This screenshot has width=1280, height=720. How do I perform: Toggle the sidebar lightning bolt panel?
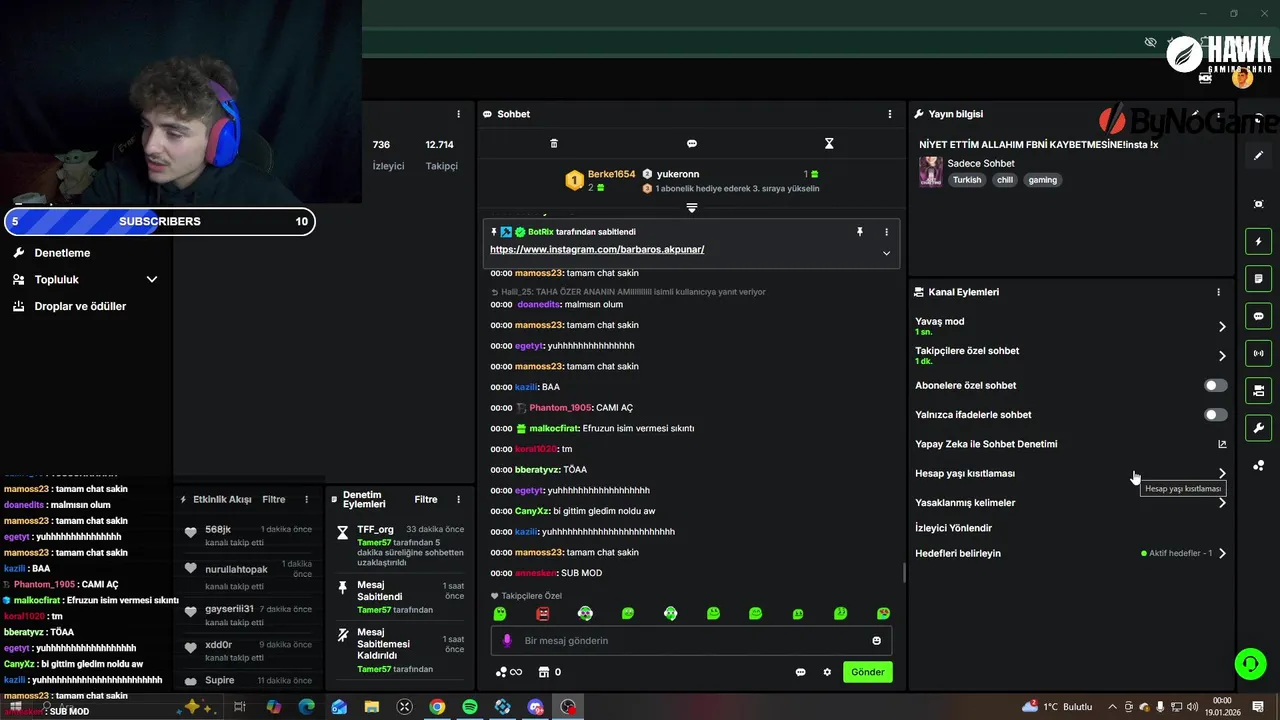point(1258,241)
